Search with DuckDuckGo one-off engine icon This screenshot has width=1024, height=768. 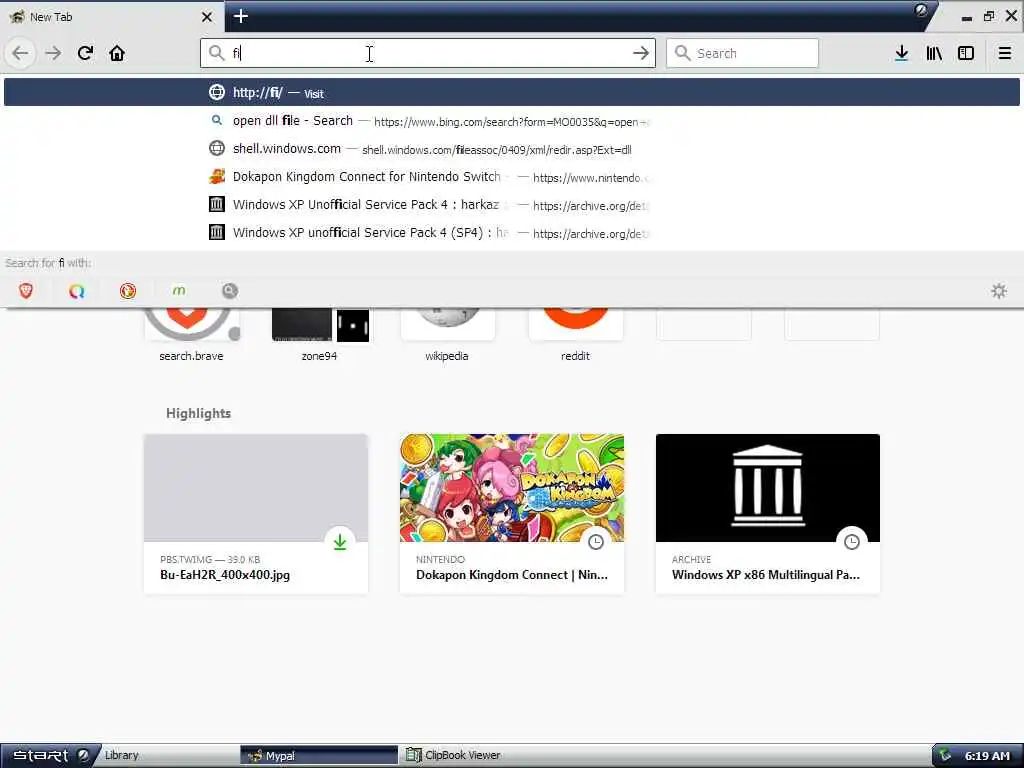[128, 291]
